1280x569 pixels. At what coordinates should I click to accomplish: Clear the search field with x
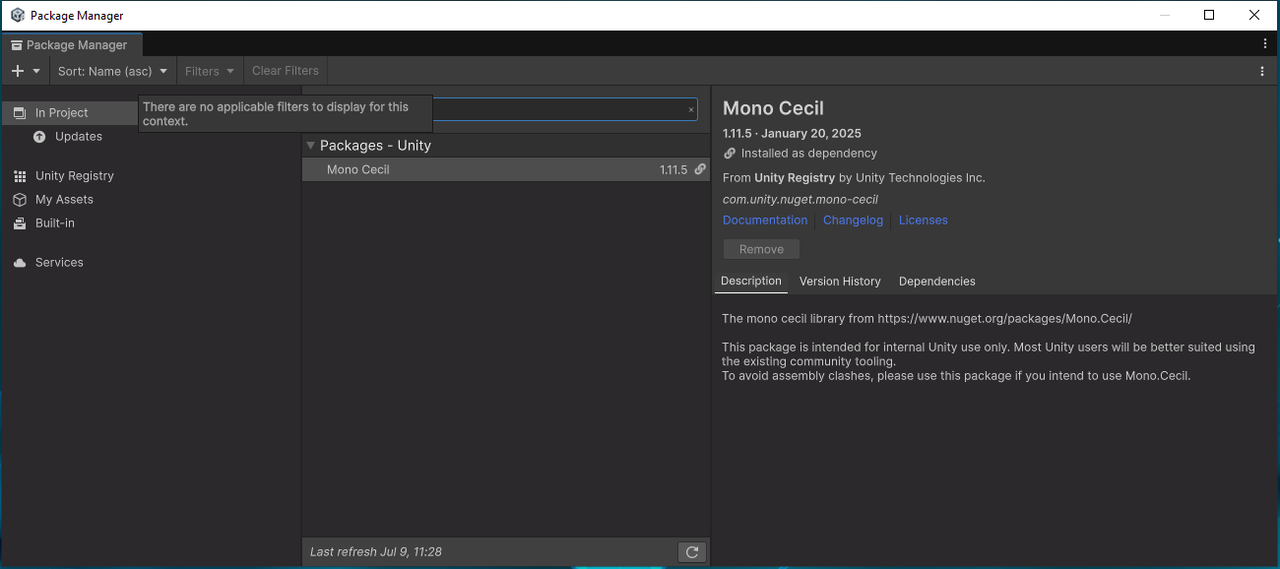[x=691, y=110]
